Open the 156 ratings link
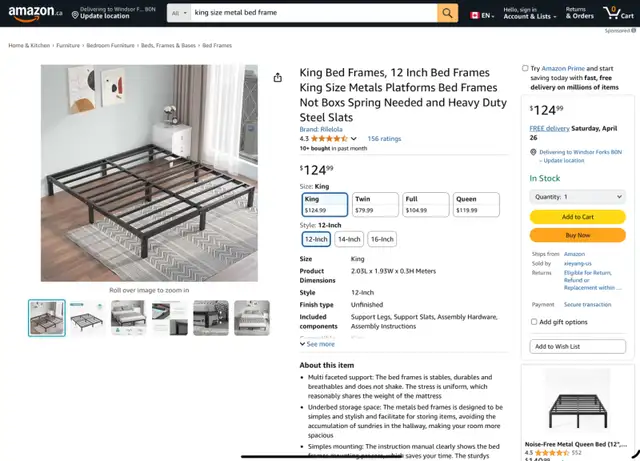This screenshot has width=640, height=461. pyautogui.click(x=384, y=139)
